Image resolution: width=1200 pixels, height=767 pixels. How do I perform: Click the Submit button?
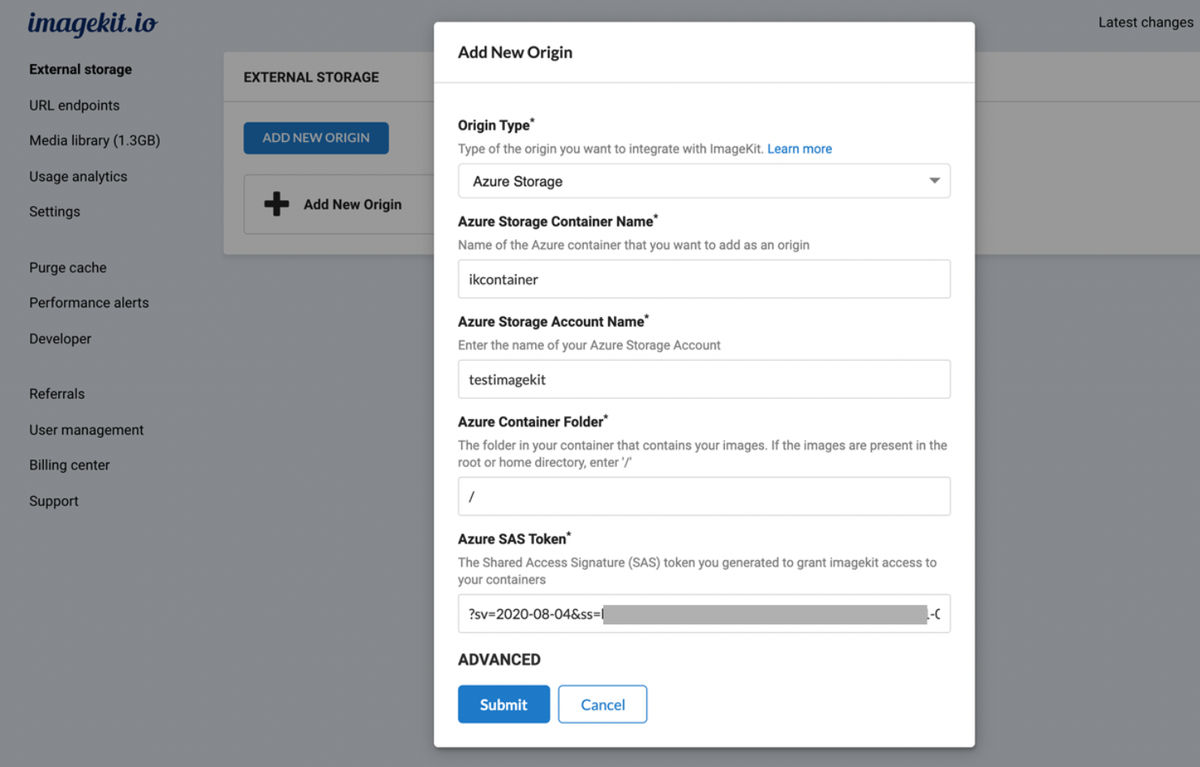[503, 704]
